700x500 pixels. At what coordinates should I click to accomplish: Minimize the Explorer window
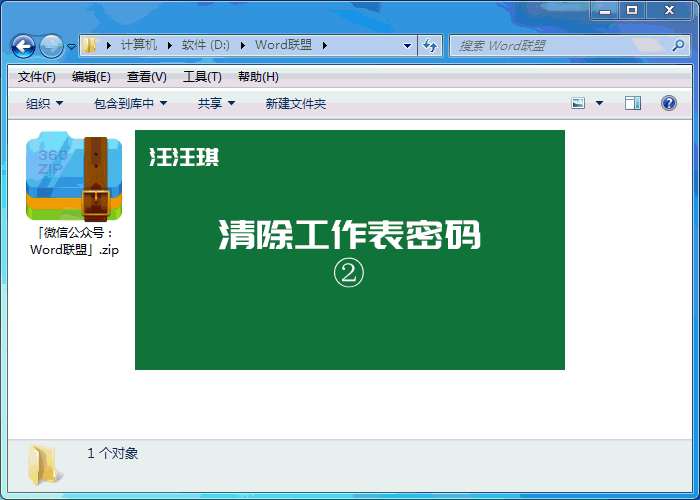[605, 10]
